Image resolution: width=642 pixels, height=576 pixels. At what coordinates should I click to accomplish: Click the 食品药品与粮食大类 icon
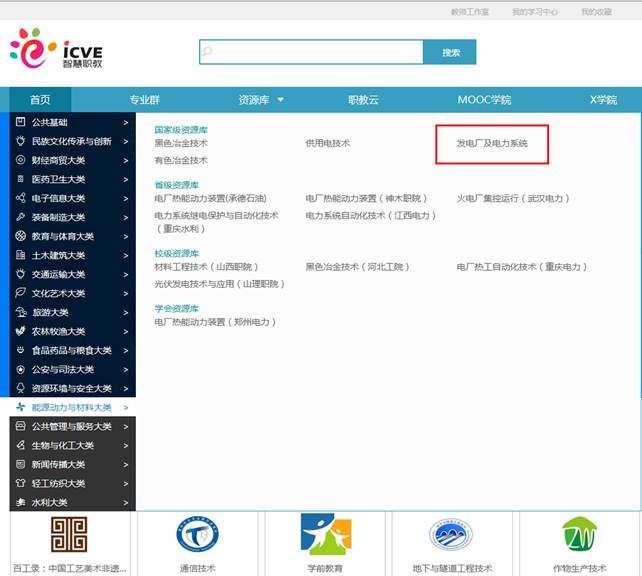[x=20, y=350]
